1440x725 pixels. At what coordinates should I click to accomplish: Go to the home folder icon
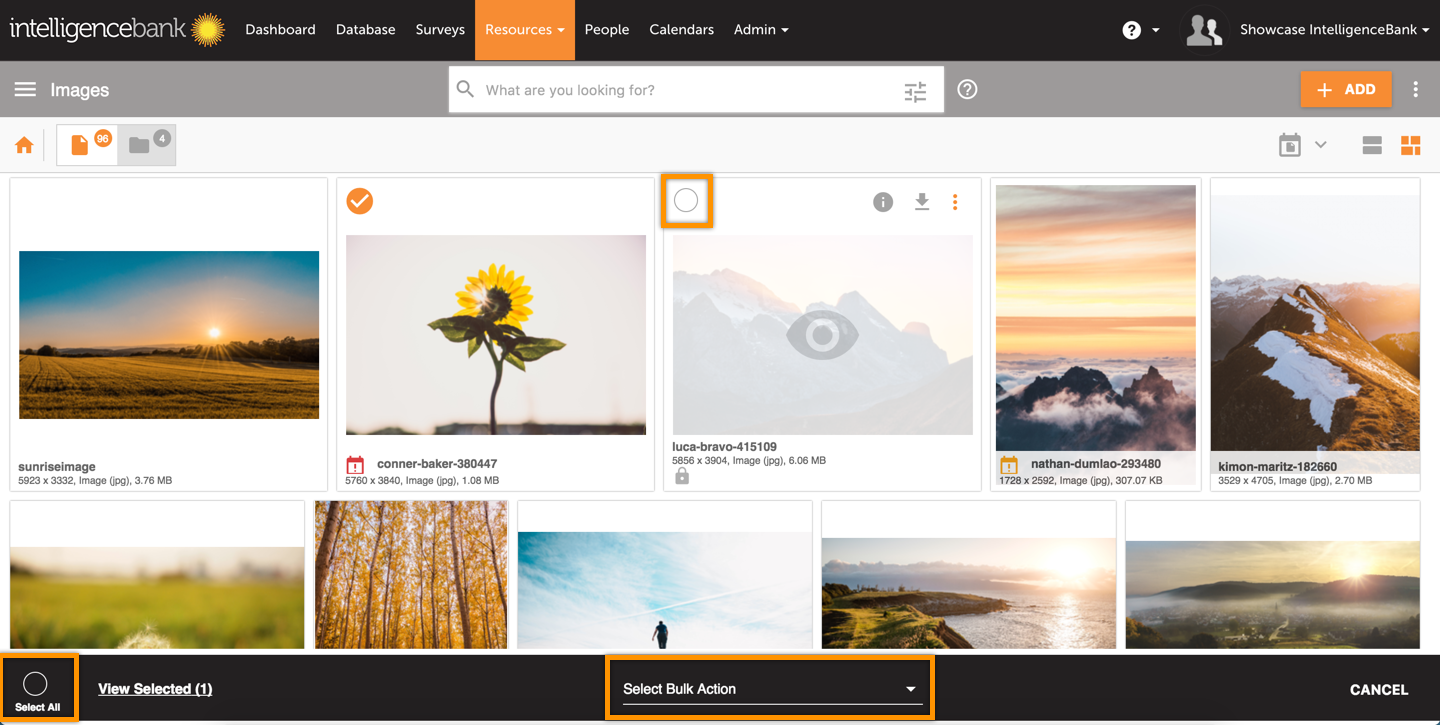click(24, 146)
